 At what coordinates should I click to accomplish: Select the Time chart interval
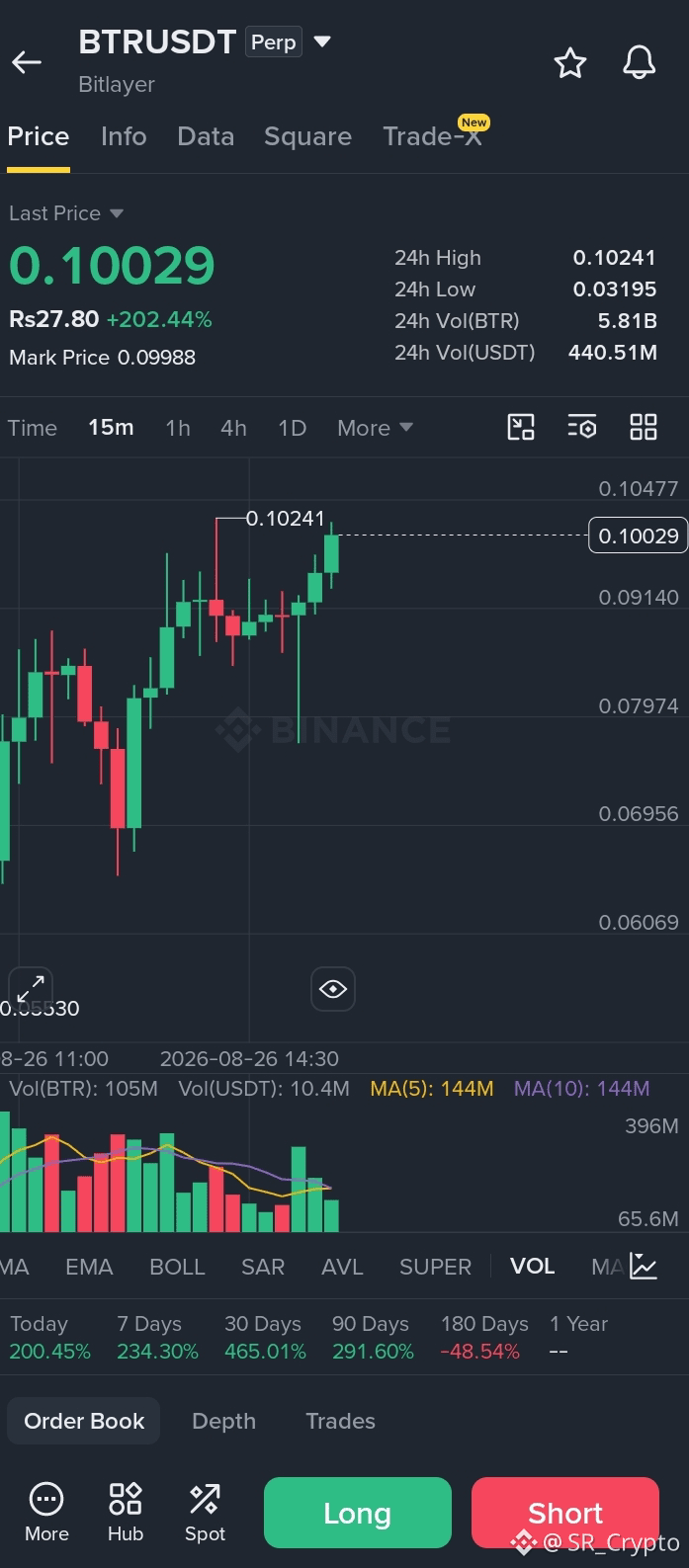tap(33, 428)
